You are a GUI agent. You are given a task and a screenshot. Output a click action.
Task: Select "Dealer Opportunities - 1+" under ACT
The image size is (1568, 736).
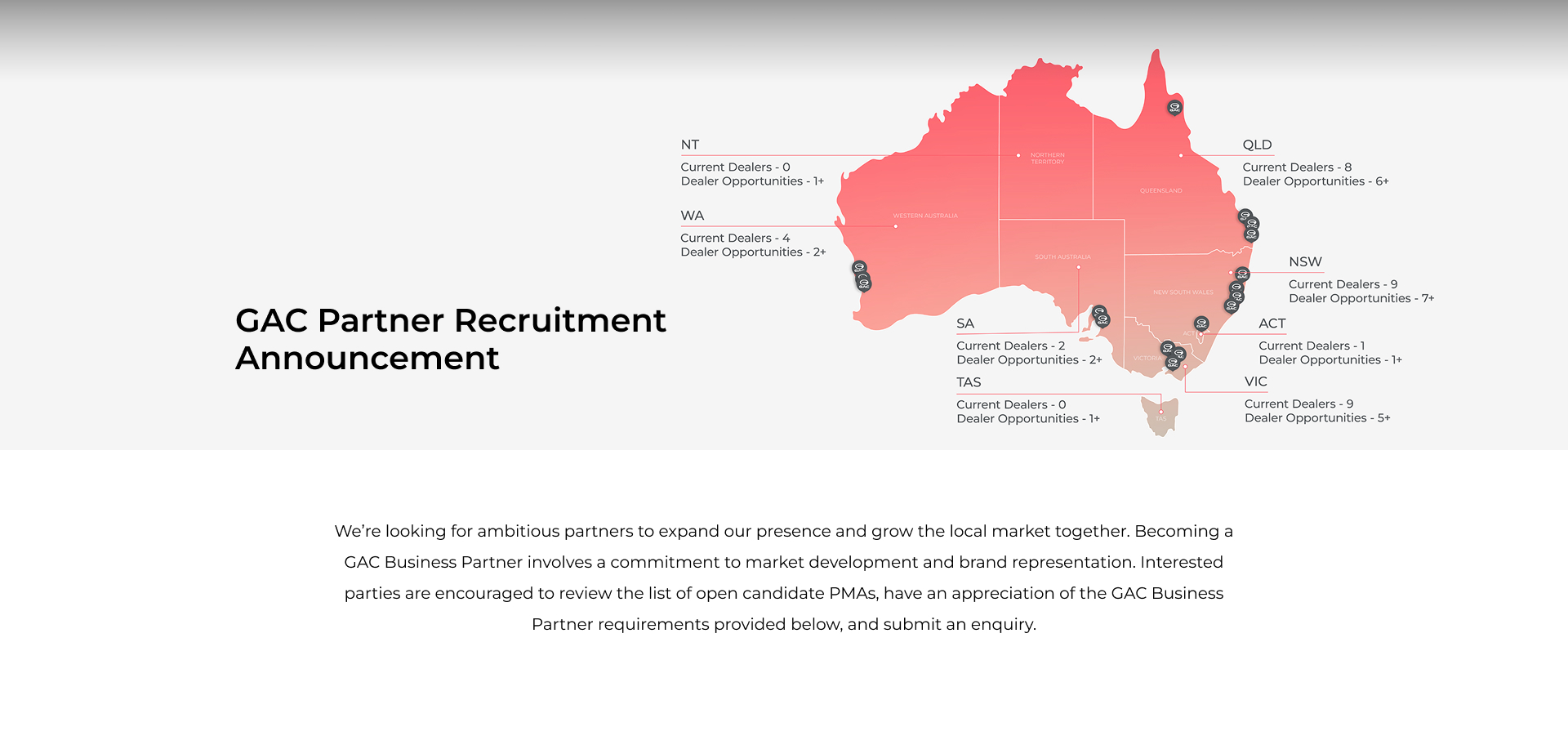(1330, 360)
